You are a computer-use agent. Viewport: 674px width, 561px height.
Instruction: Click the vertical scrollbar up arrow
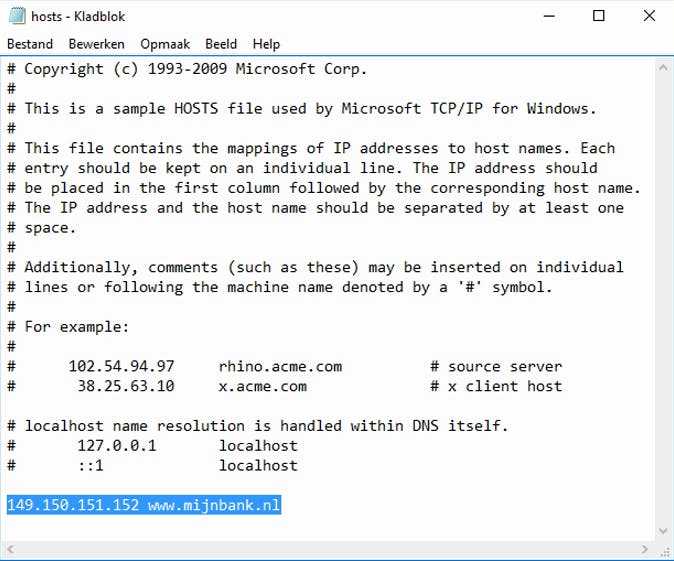pos(664,67)
